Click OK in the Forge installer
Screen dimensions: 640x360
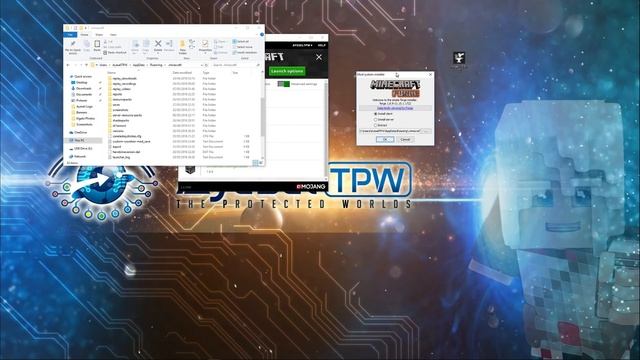(x=384, y=139)
